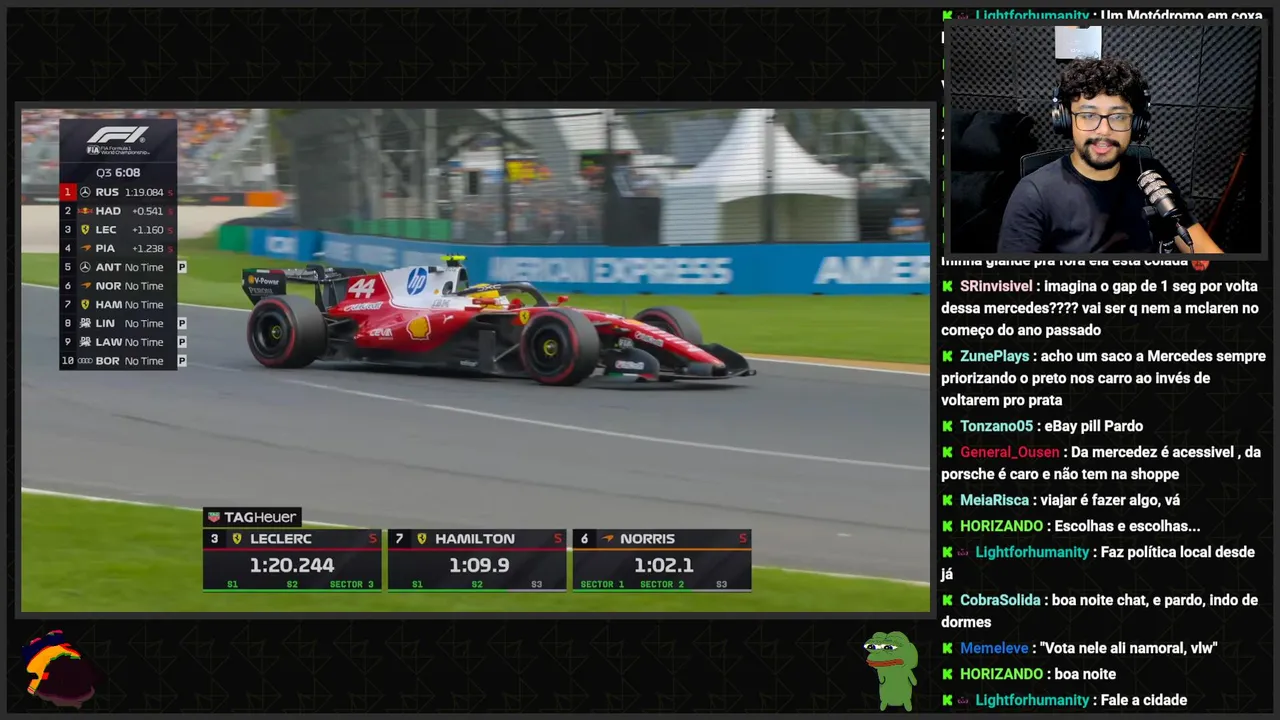This screenshot has height=720, width=1280.
Task: Click the Audi rings logo beside BOR
Action: 85,361
